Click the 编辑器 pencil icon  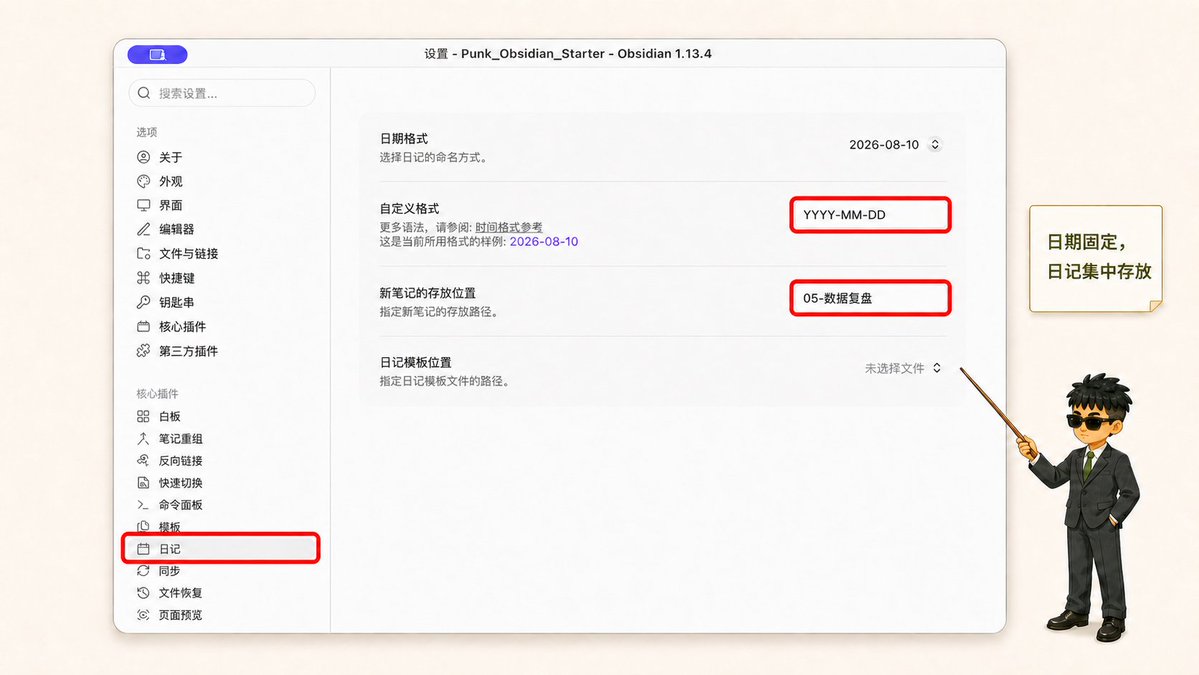[143, 229]
